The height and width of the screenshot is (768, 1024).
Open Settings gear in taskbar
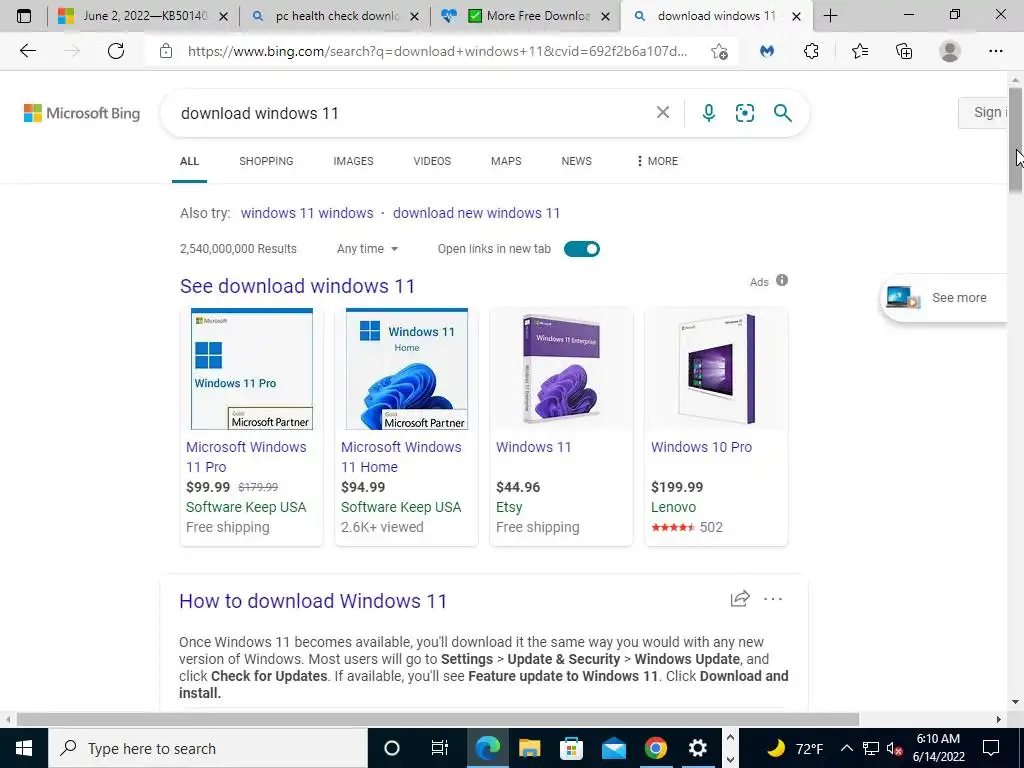[x=697, y=748]
